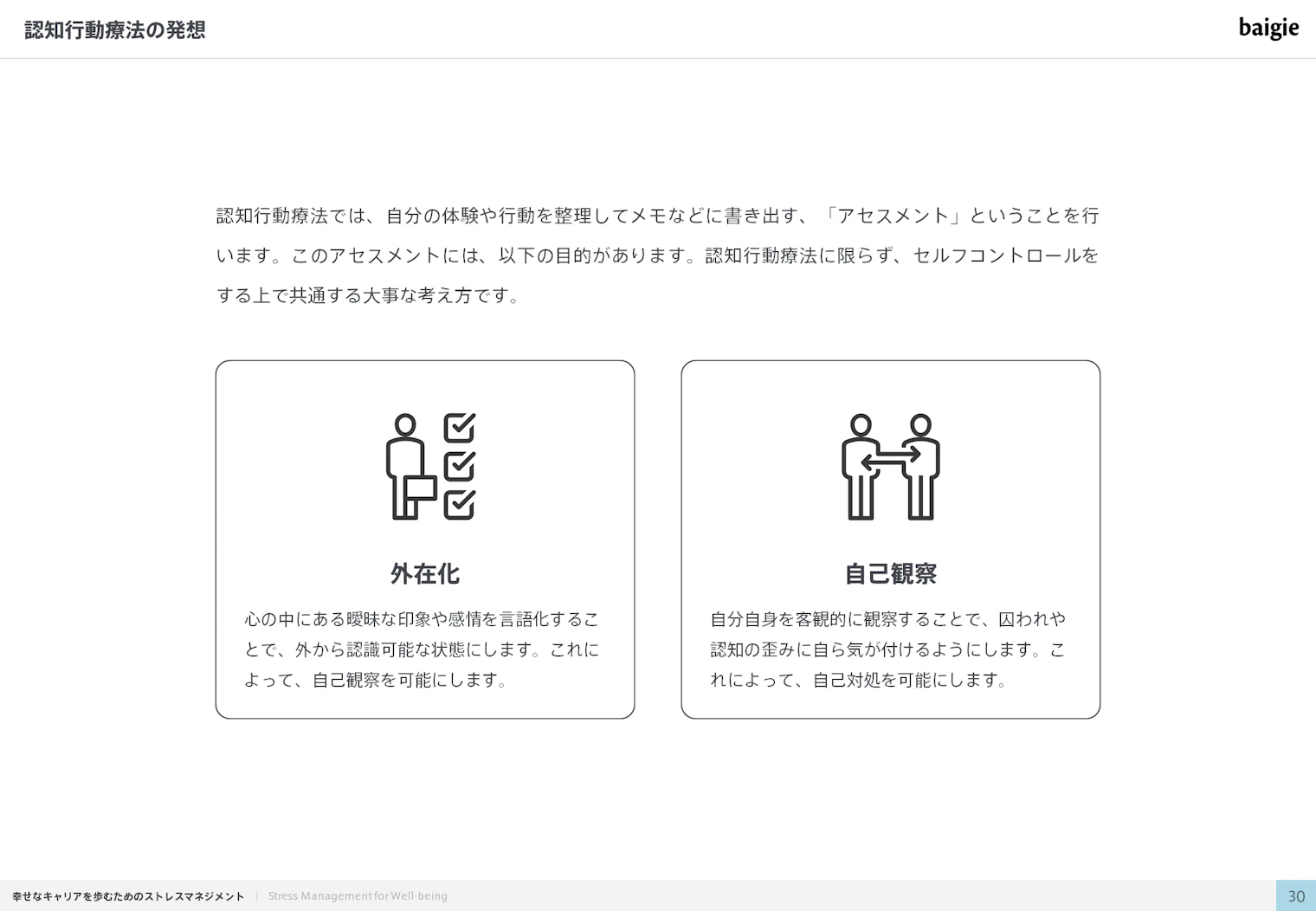Click the baigie logo in the header
The width and height of the screenshot is (1316, 911).
(x=1268, y=29)
